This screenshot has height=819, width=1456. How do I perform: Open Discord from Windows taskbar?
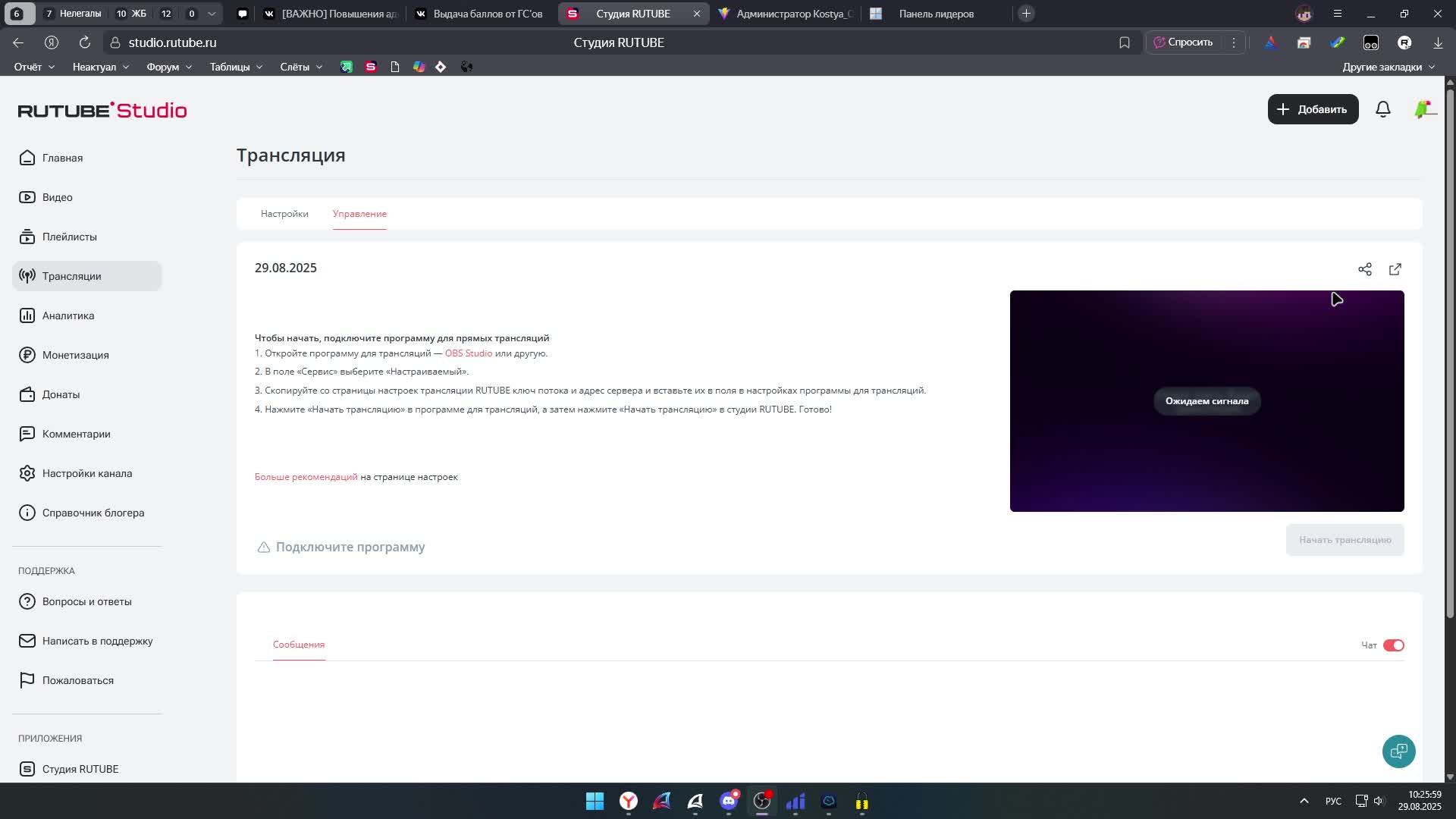[729, 801]
